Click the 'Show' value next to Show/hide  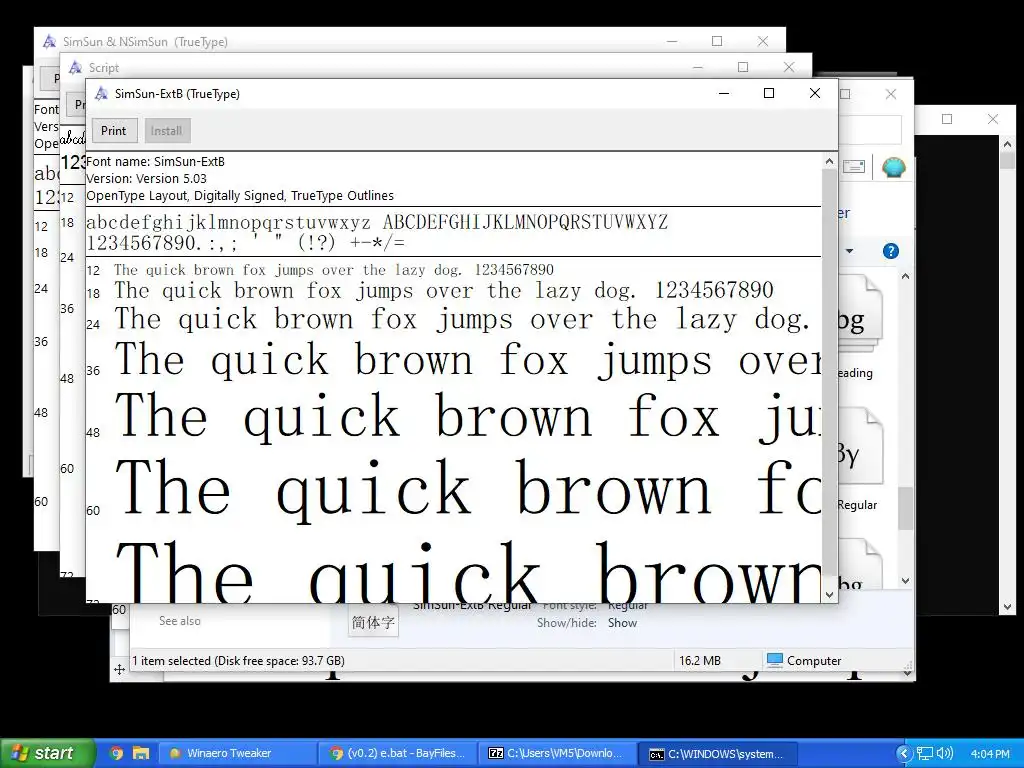(x=622, y=623)
